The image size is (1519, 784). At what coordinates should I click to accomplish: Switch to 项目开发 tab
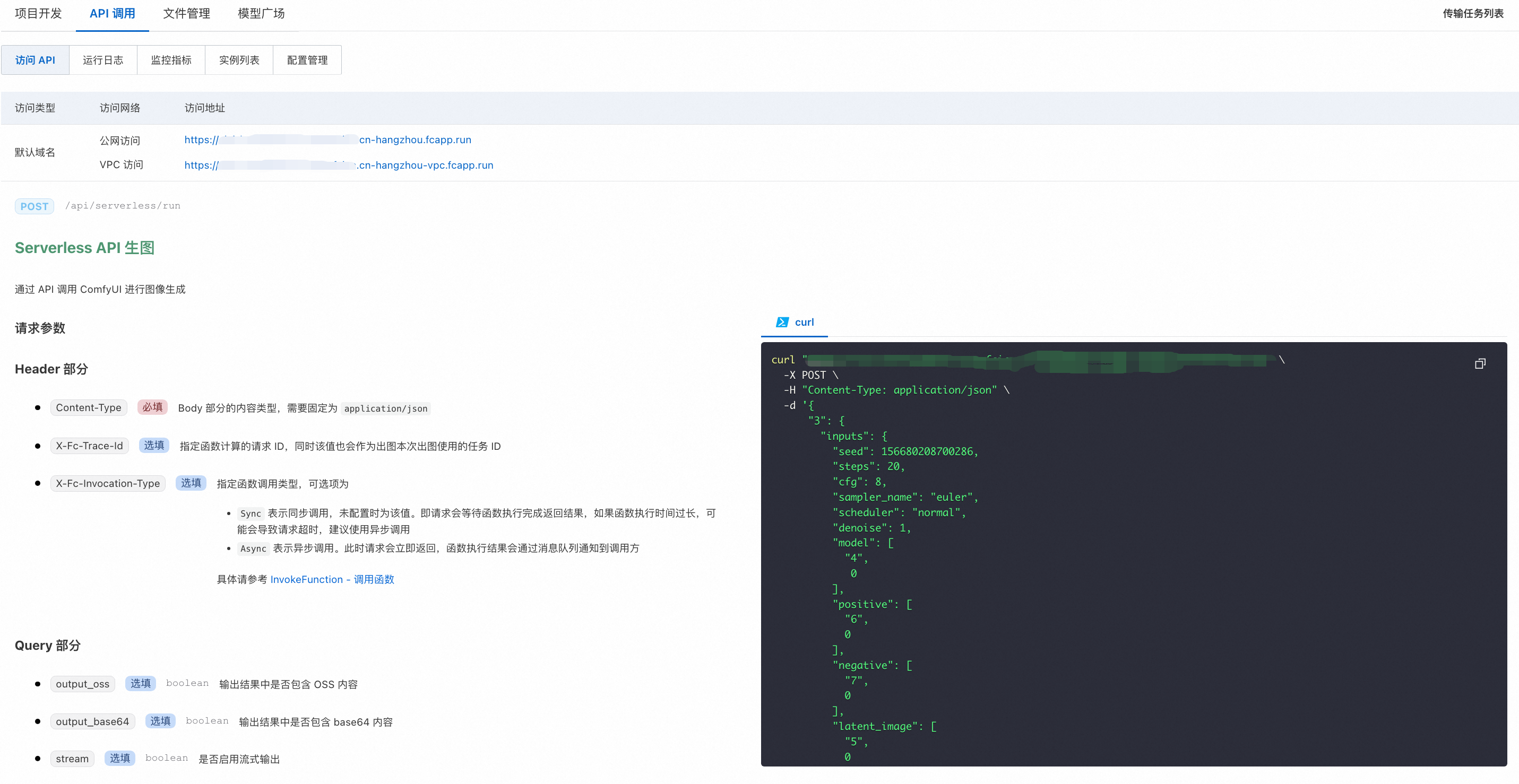coord(38,14)
